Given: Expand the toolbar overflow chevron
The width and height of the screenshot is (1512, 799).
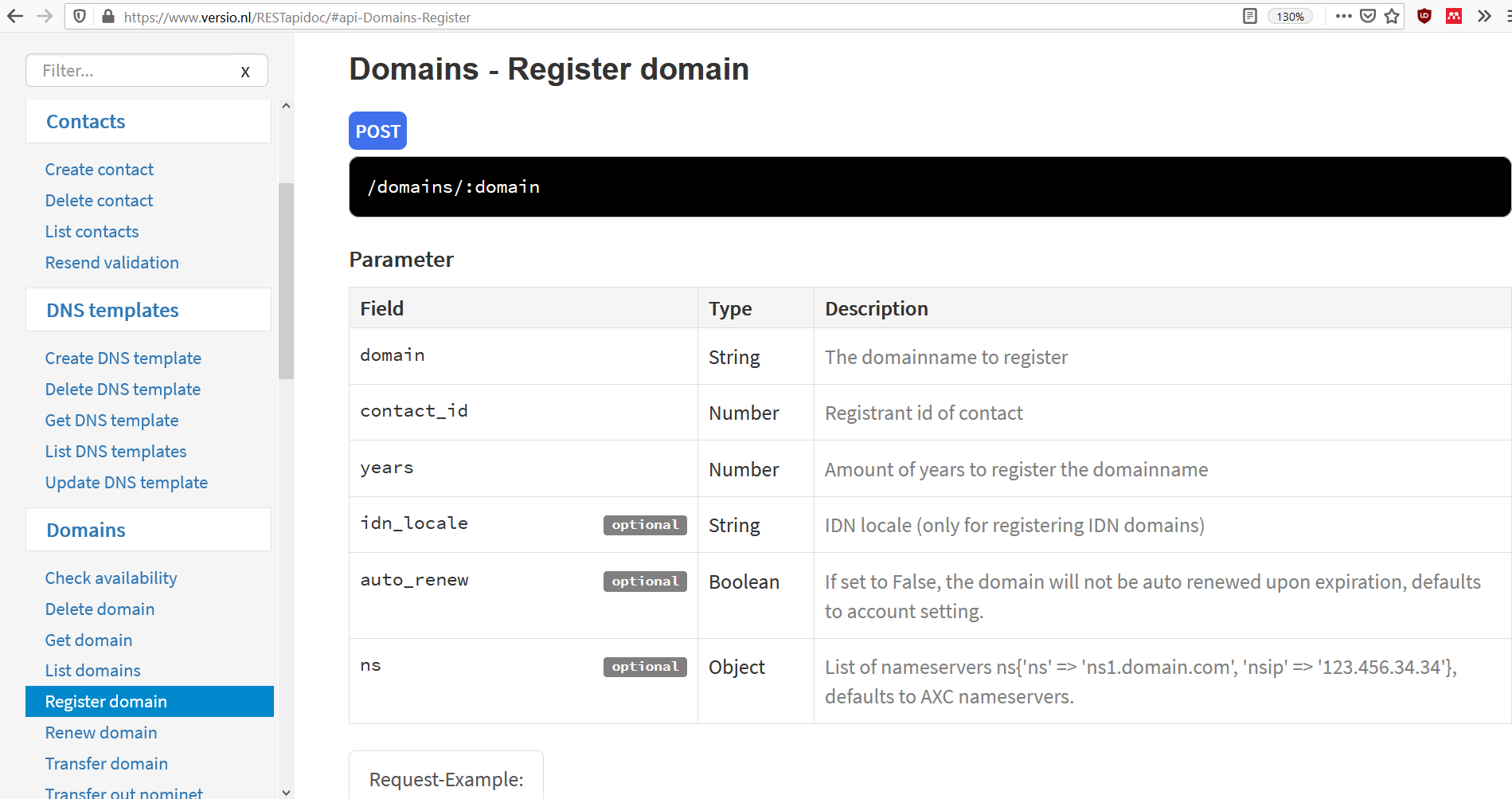Looking at the screenshot, I should (x=1484, y=16).
